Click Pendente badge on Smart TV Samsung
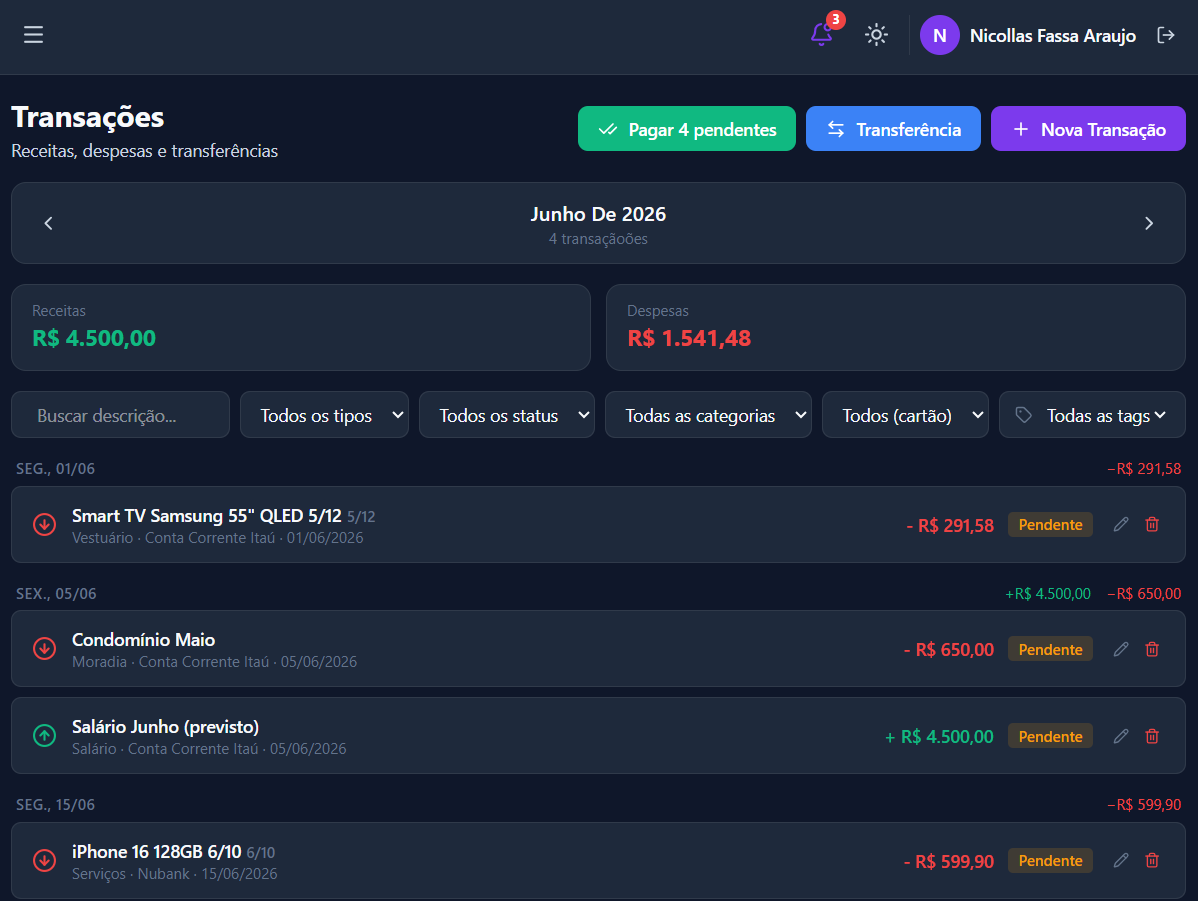This screenshot has width=1198, height=901. pyautogui.click(x=1050, y=525)
